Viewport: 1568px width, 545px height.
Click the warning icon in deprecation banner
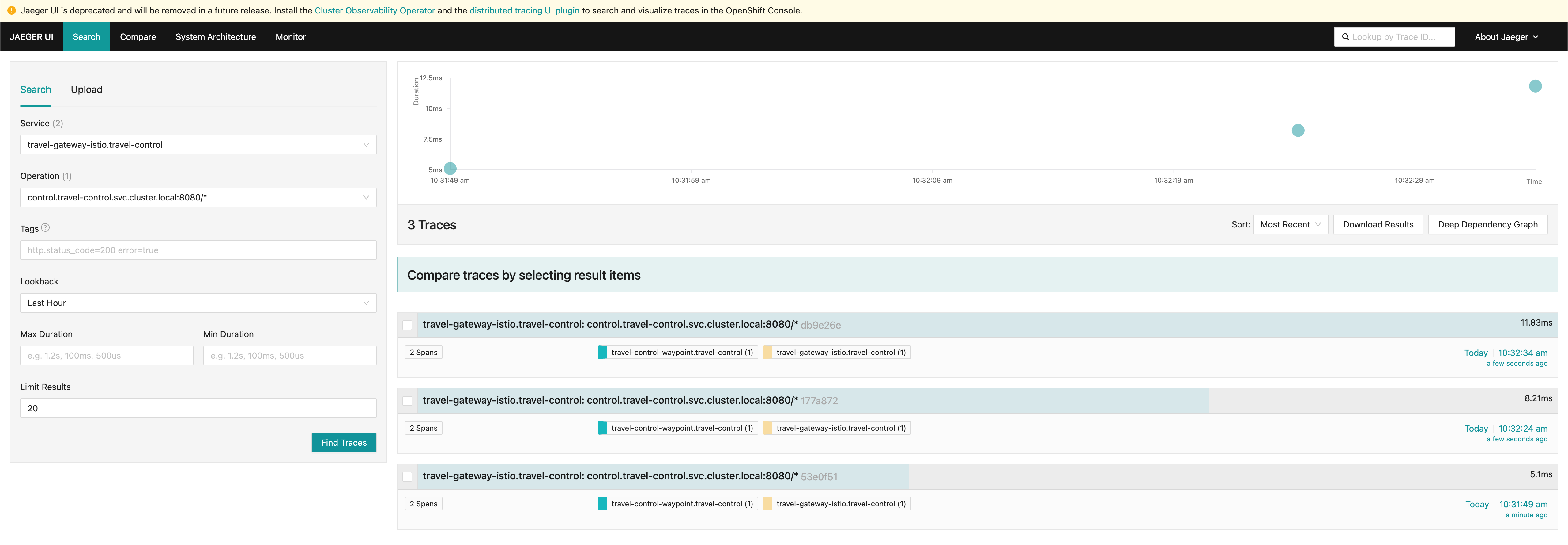[x=12, y=10]
